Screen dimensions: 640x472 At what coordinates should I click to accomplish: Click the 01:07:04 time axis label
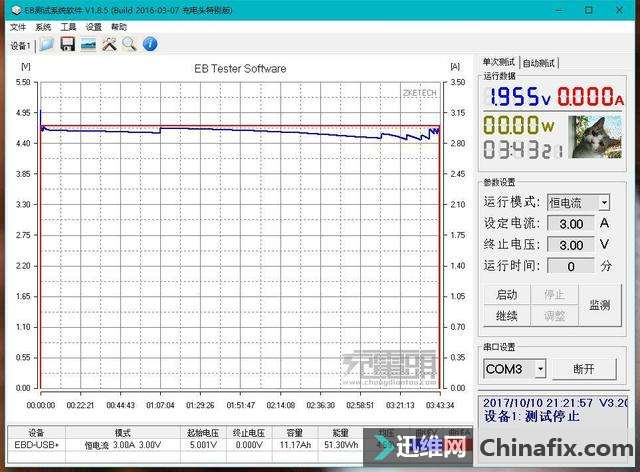(160, 405)
